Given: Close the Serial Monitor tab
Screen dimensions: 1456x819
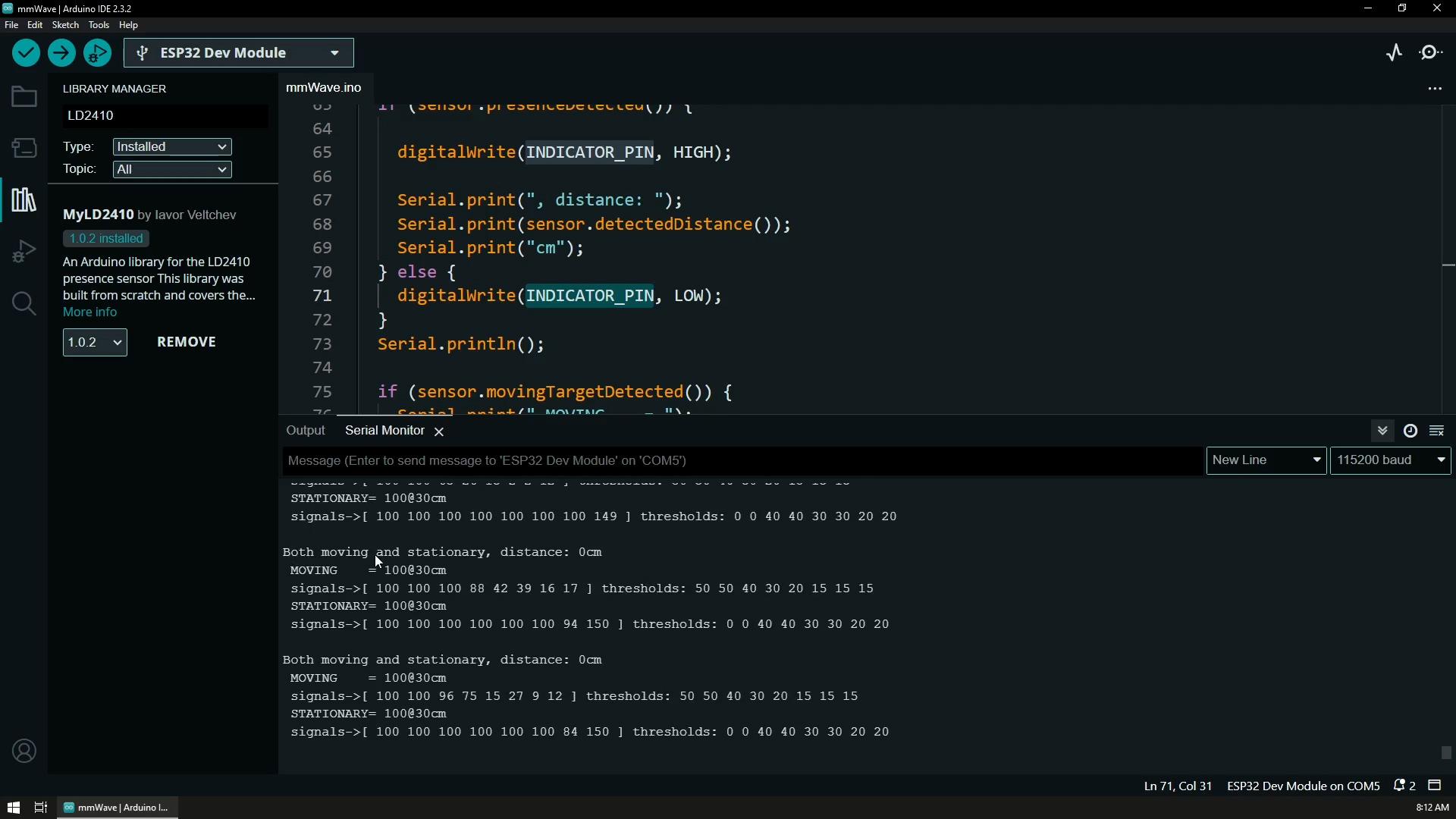Looking at the screenshot, I should [x=439, y=431].
